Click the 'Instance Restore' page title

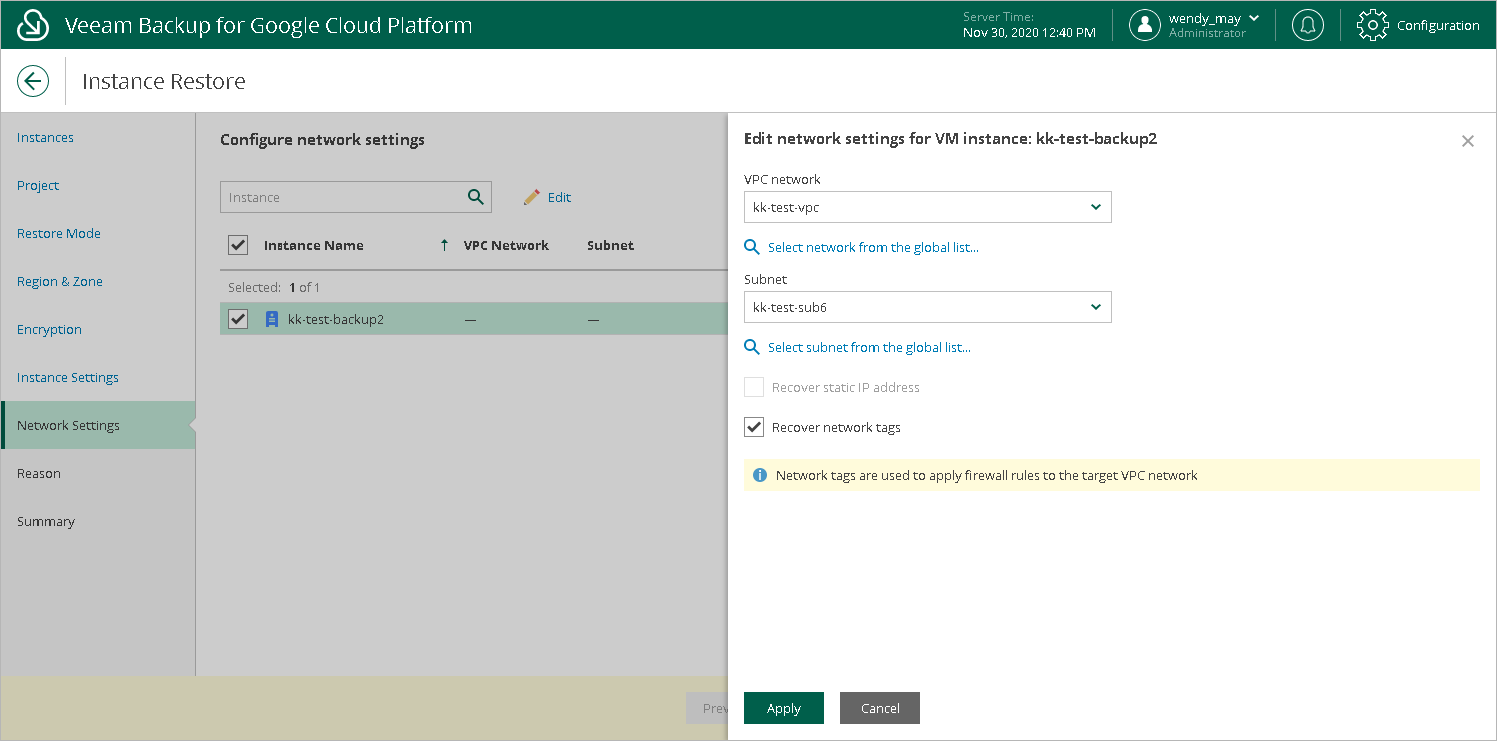[x=164, y=81]
